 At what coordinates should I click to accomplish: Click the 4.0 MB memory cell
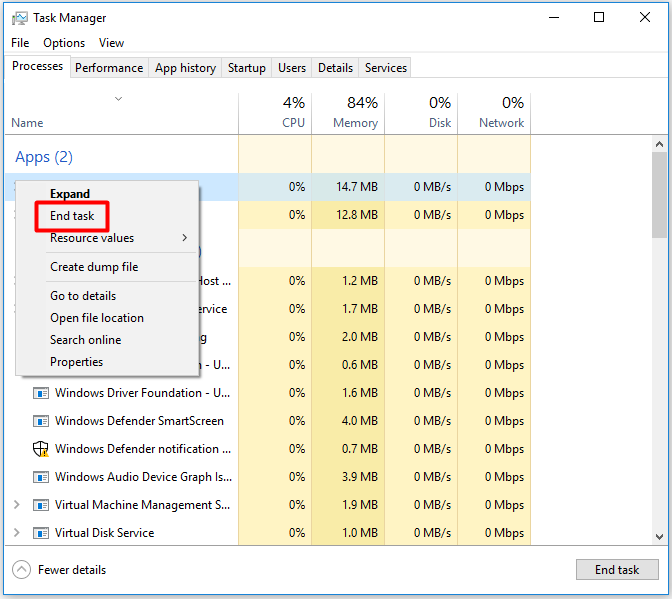click(348, 421)
